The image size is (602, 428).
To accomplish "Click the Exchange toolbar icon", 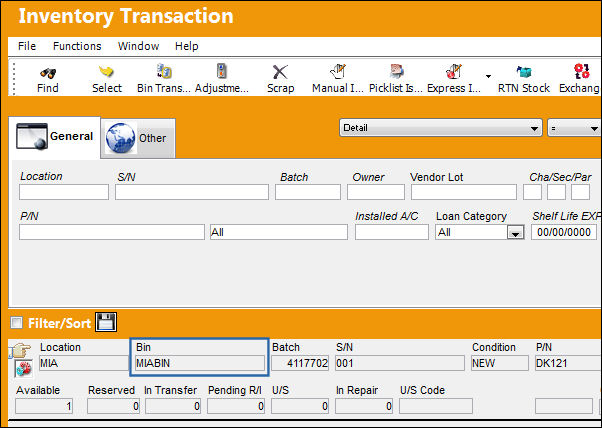I will coord(581,71).
